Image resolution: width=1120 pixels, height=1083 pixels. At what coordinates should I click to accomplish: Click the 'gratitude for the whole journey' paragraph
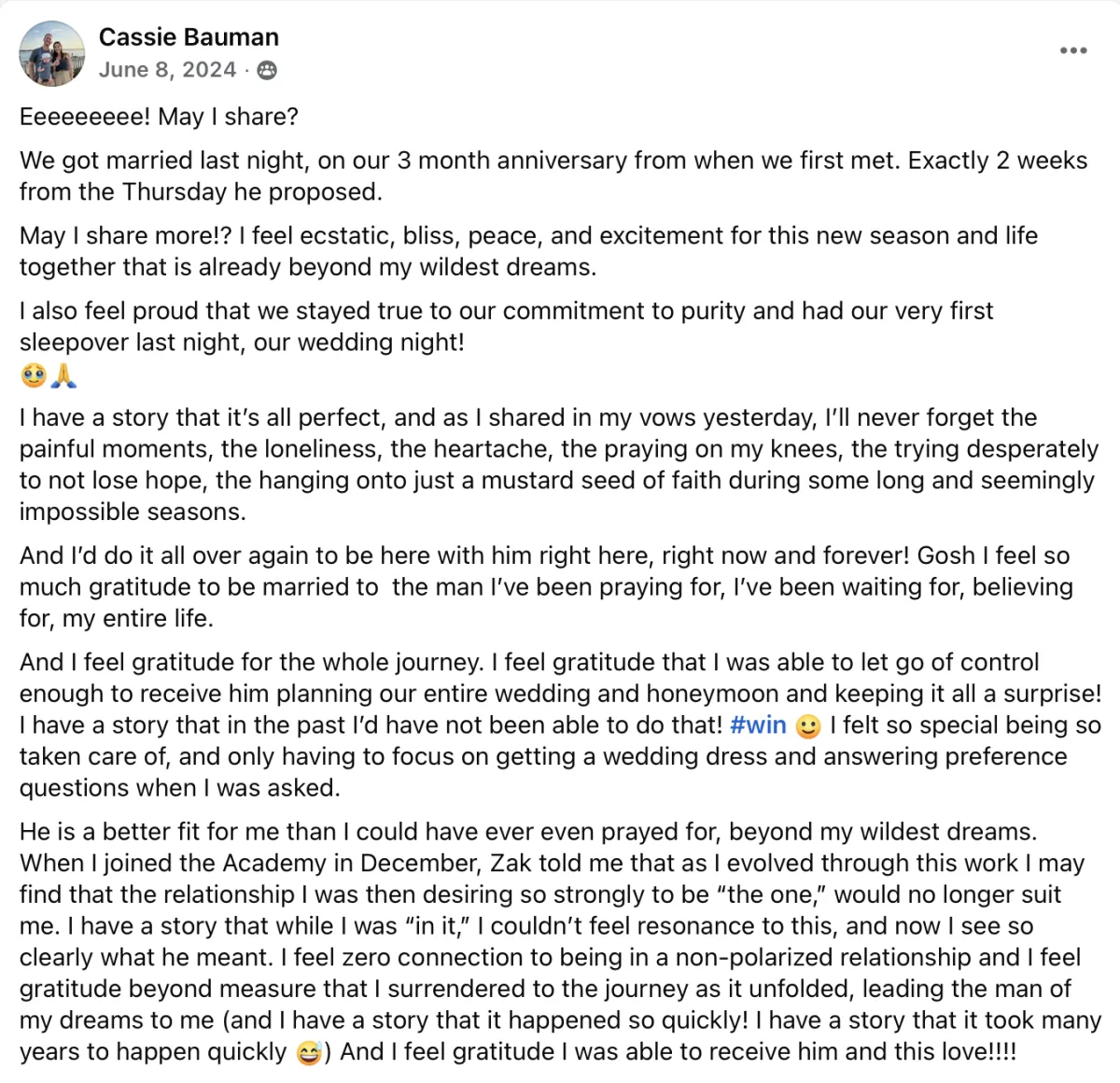point(560,725)
